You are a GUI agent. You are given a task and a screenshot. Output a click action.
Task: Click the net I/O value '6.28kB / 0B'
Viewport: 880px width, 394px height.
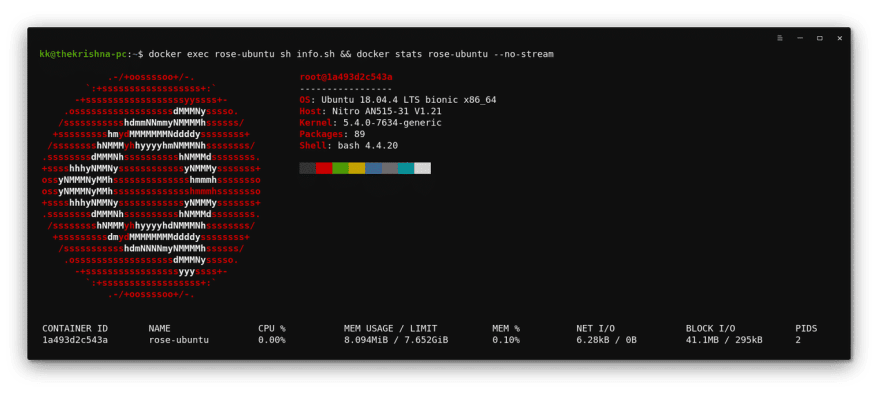click(x=606, y=340)
